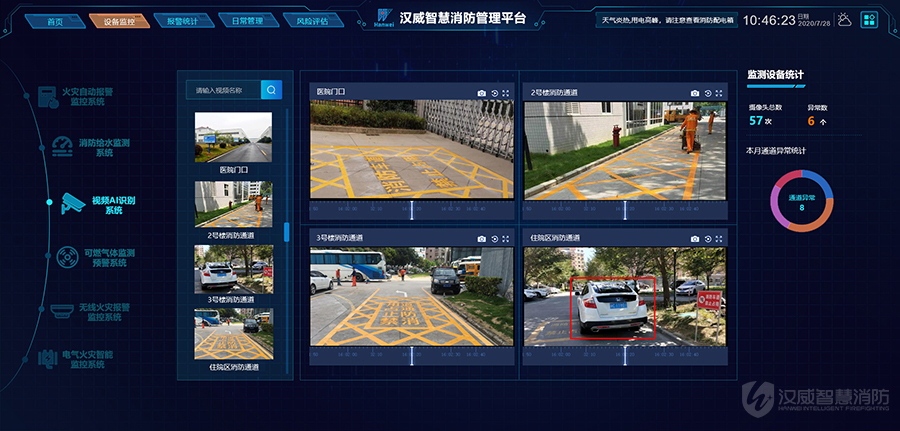Select the 视频AI识别系统 camera icon
Screen dimensions: 900x431
point(73,205)
